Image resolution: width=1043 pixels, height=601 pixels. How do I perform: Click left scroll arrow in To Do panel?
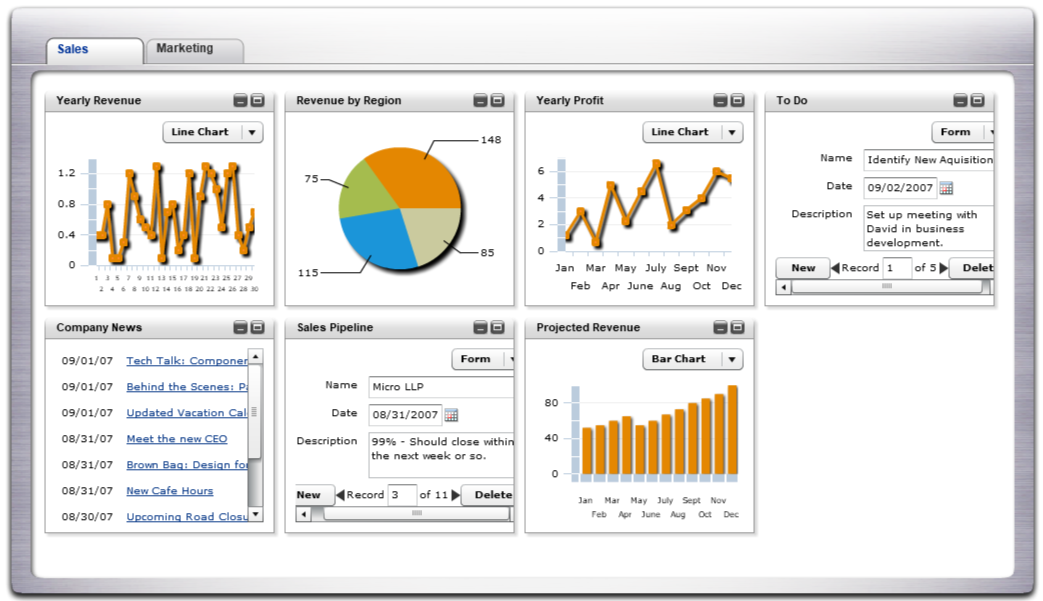(x=784, y=287)
